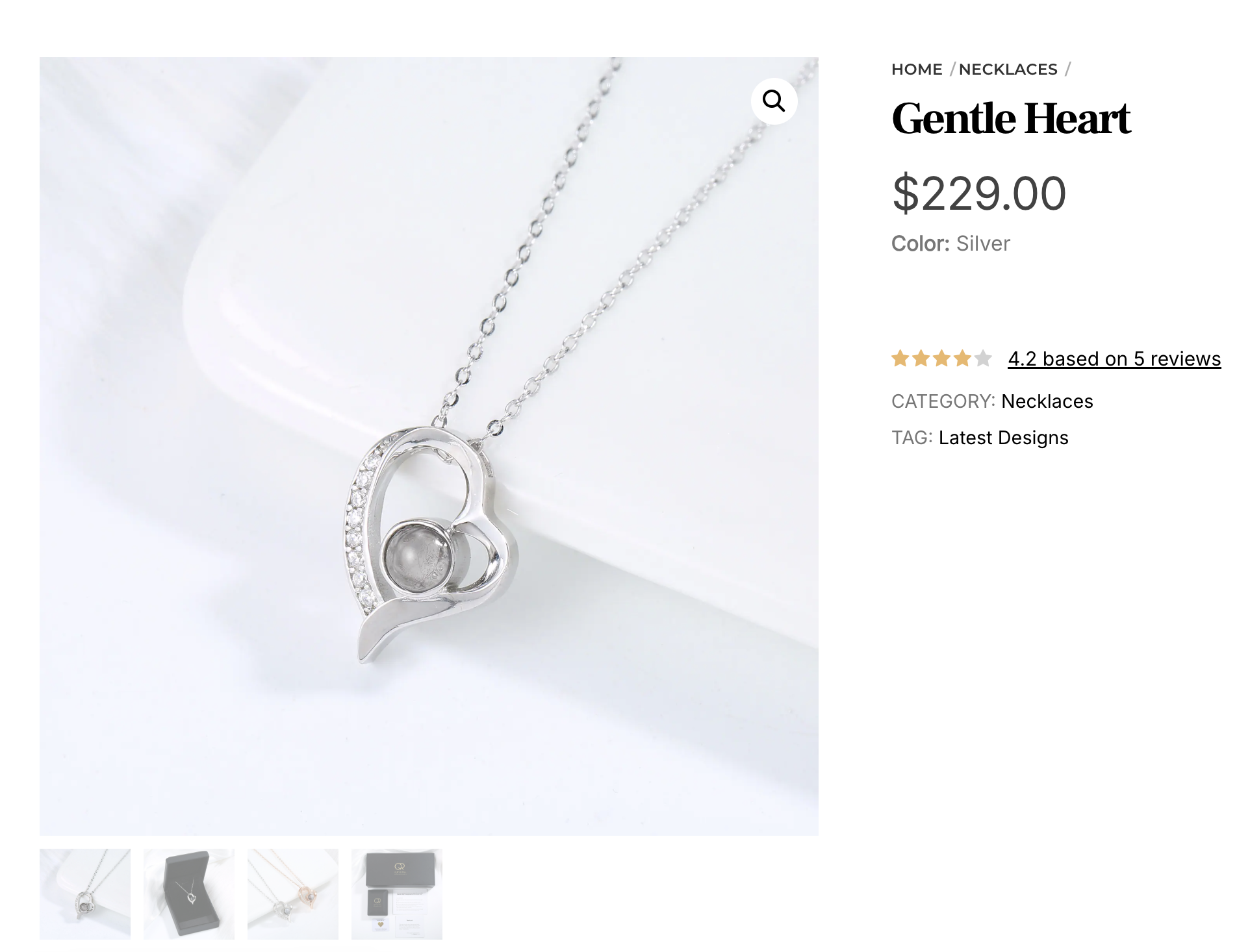The width and height of the screenshot is (1237, 952).
Task: Click the $229.00 price text
Action: click(x=979, y=194)
